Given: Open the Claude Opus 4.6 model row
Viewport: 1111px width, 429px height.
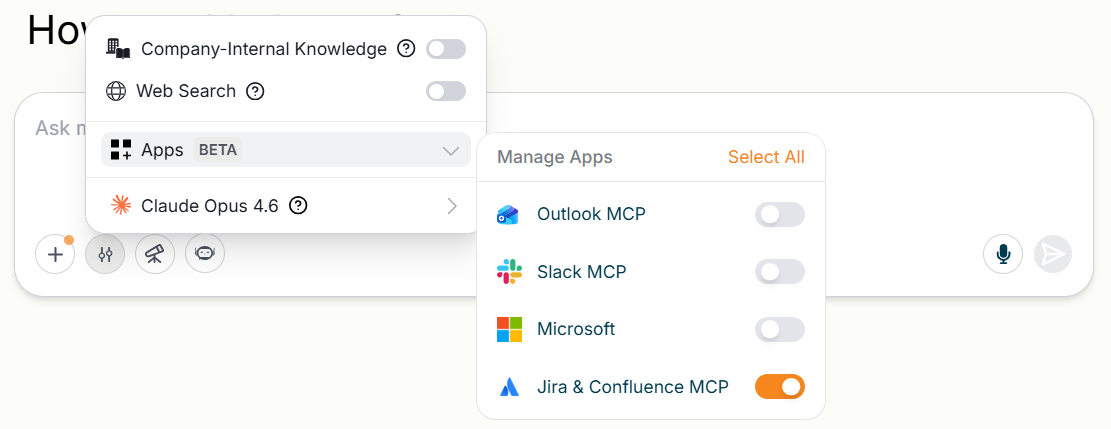Looking at the screenshot, I should coord(286,206).
